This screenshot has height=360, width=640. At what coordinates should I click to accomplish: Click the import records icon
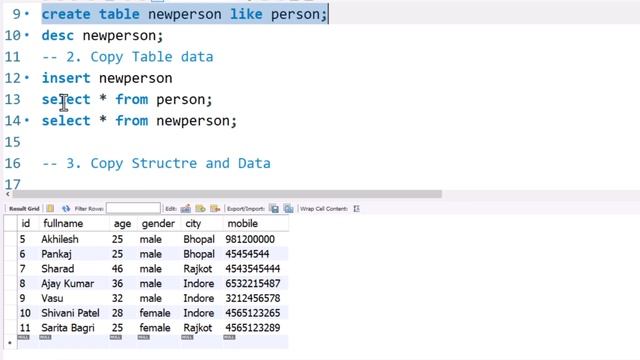pos(289,209)
